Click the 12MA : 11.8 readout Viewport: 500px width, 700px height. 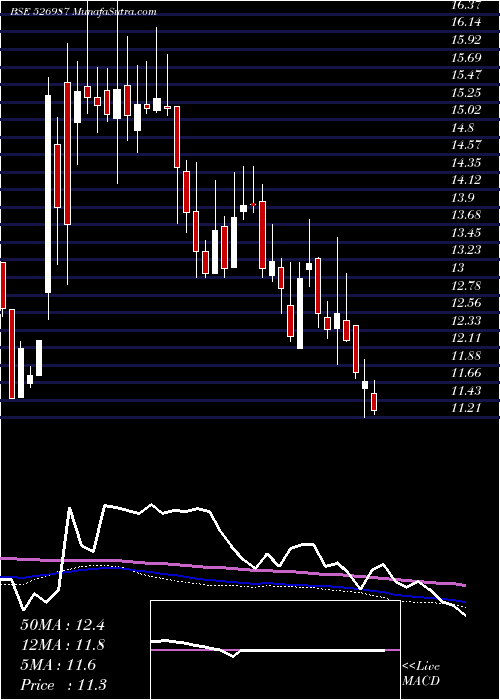(x=62, y=645)
